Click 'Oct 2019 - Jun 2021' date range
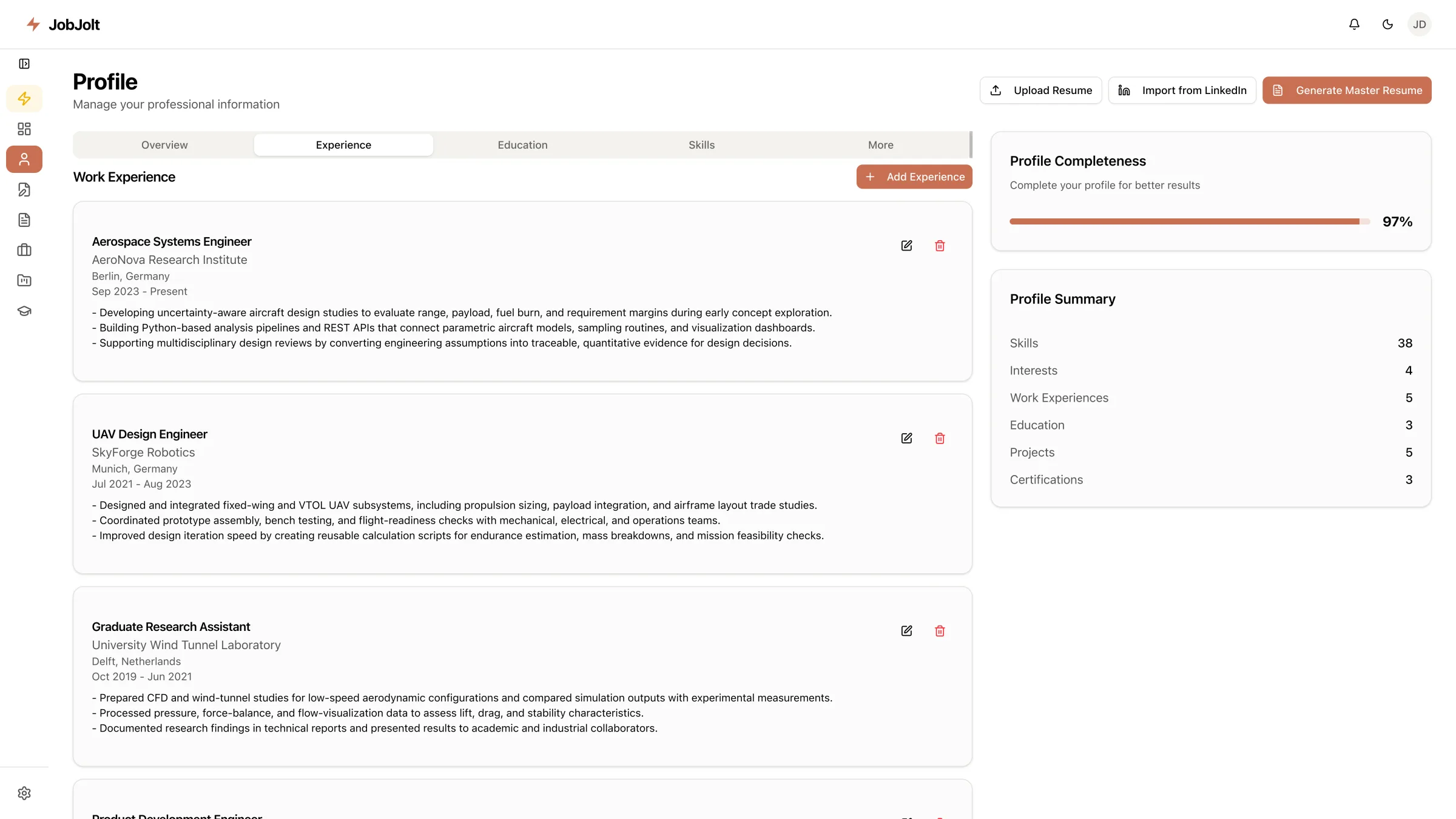The height and width of the screenshot is (819, 1456). [x=141, y=676]
